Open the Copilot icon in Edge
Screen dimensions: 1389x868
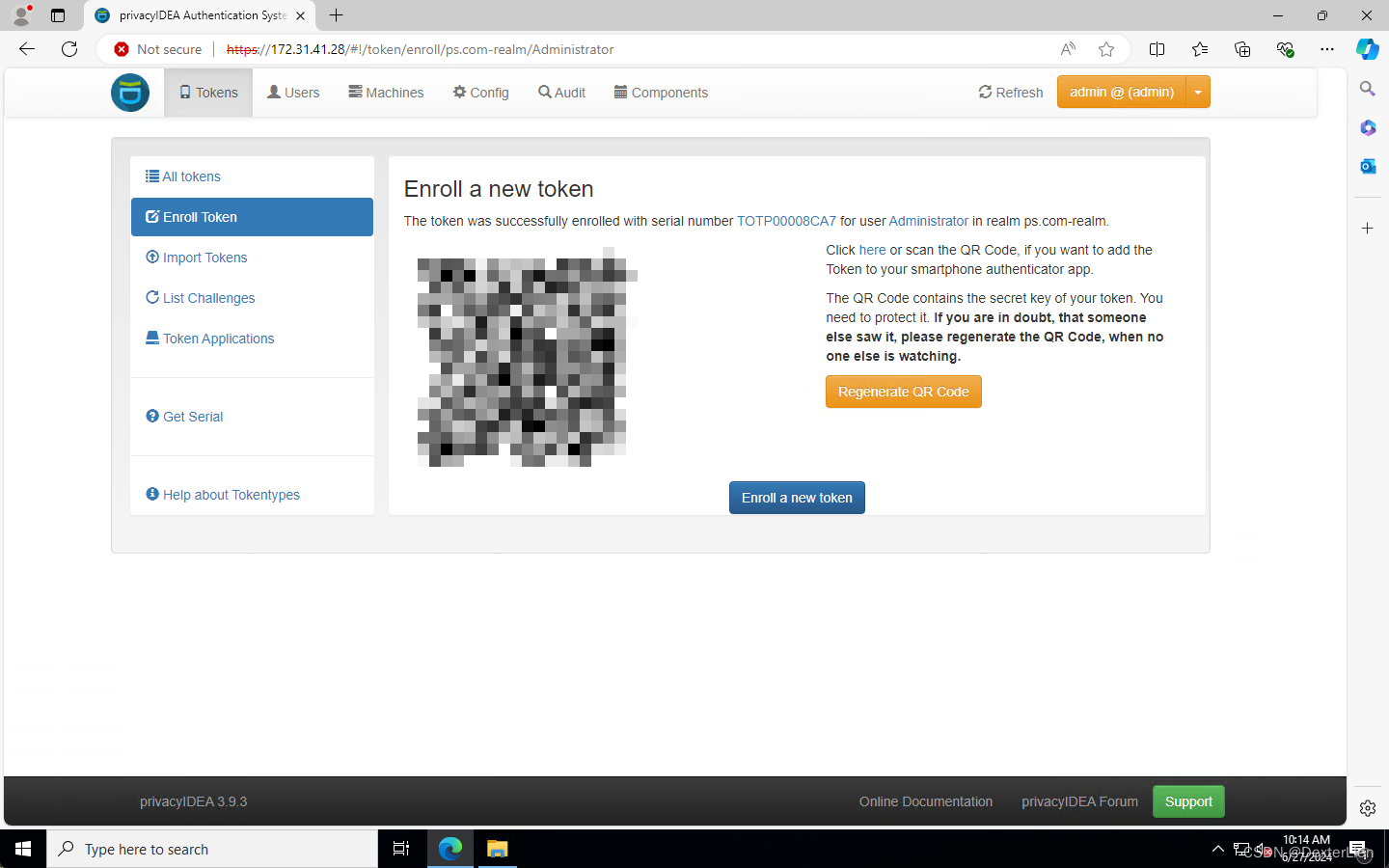[x=1368, y=49]
